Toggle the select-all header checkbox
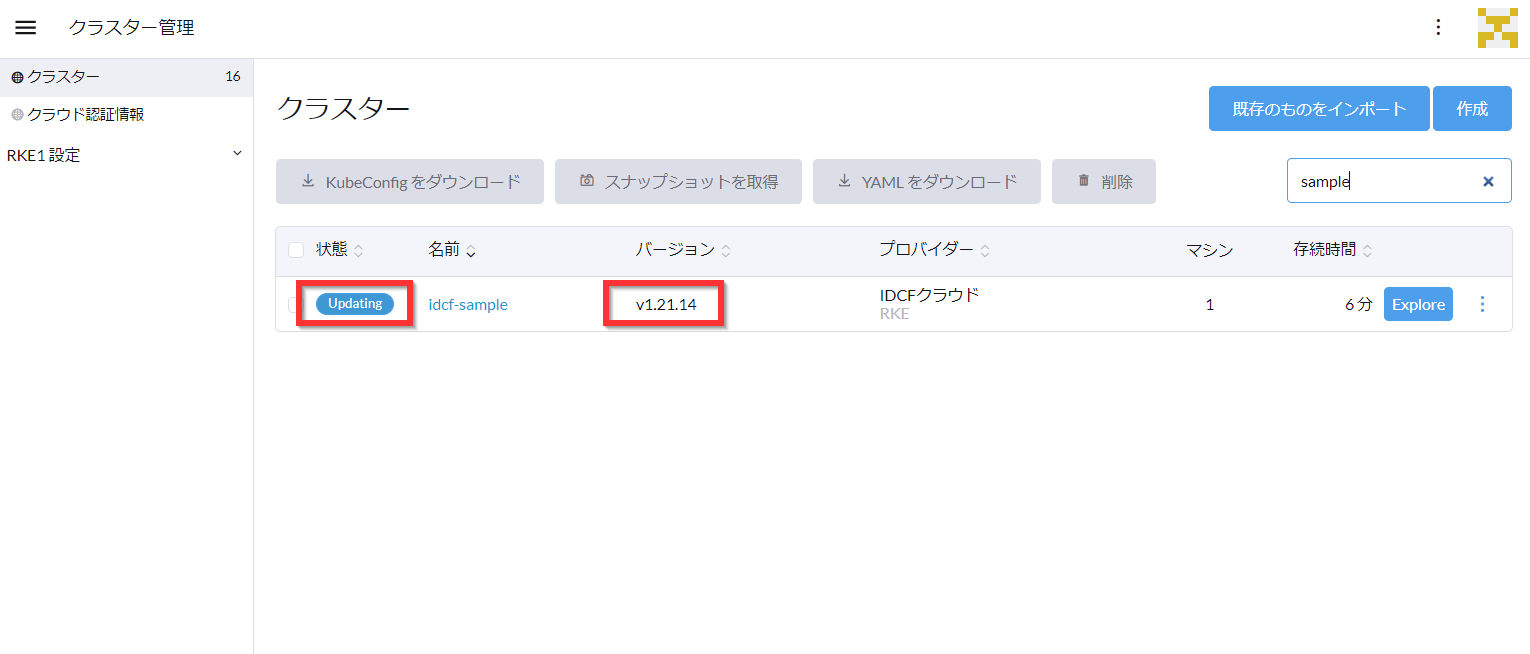This screenshot has height=654, width=1530. pyautogui.click(x=296, y=250)
